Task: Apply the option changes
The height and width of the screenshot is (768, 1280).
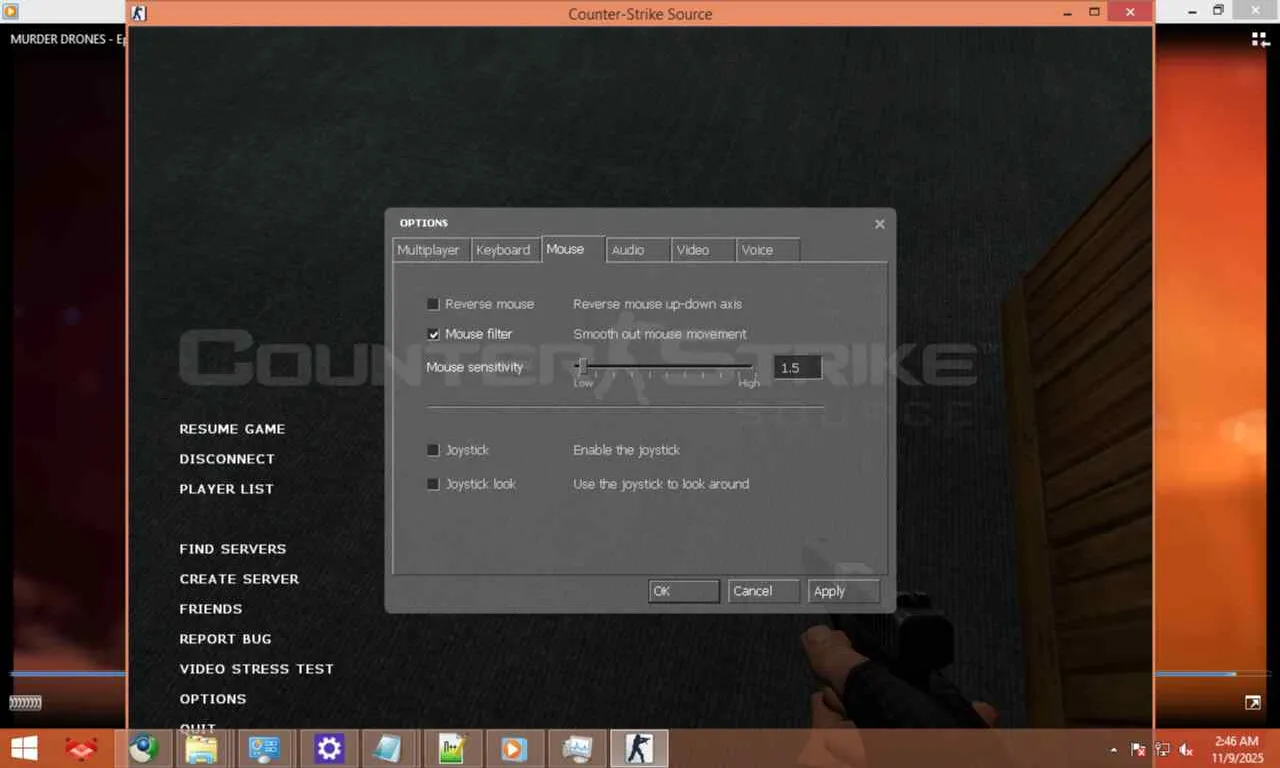Action: click(x=844, y=591)
